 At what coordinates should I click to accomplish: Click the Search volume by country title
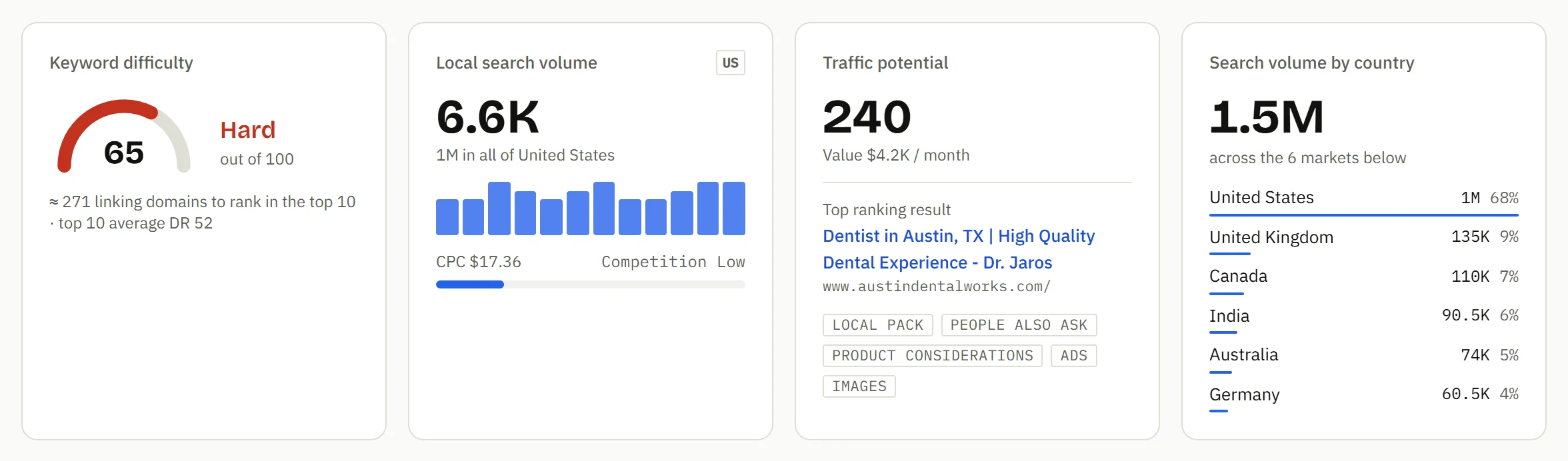1311,63
